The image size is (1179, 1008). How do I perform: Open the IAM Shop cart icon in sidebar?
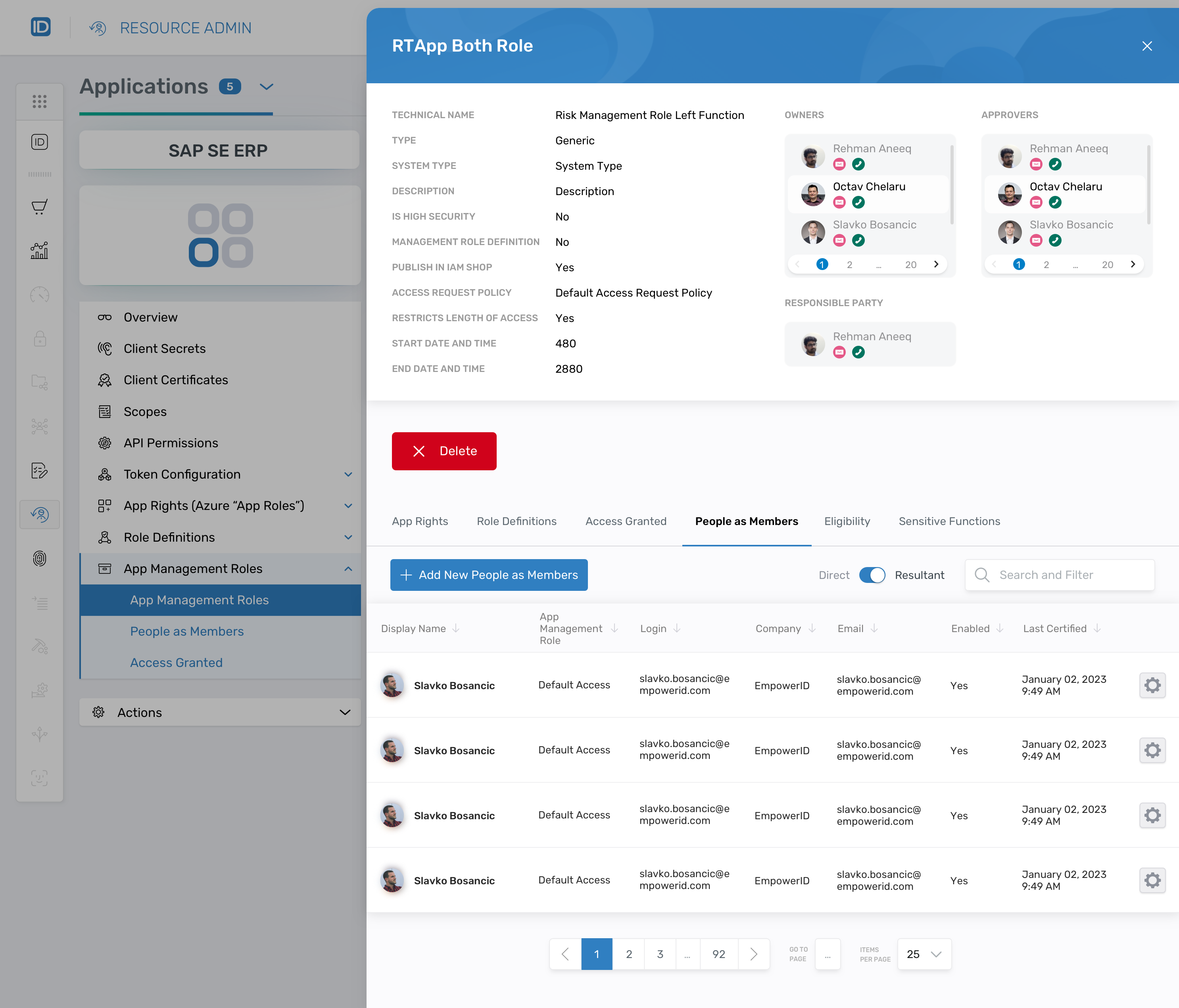[x=39, y=206]
